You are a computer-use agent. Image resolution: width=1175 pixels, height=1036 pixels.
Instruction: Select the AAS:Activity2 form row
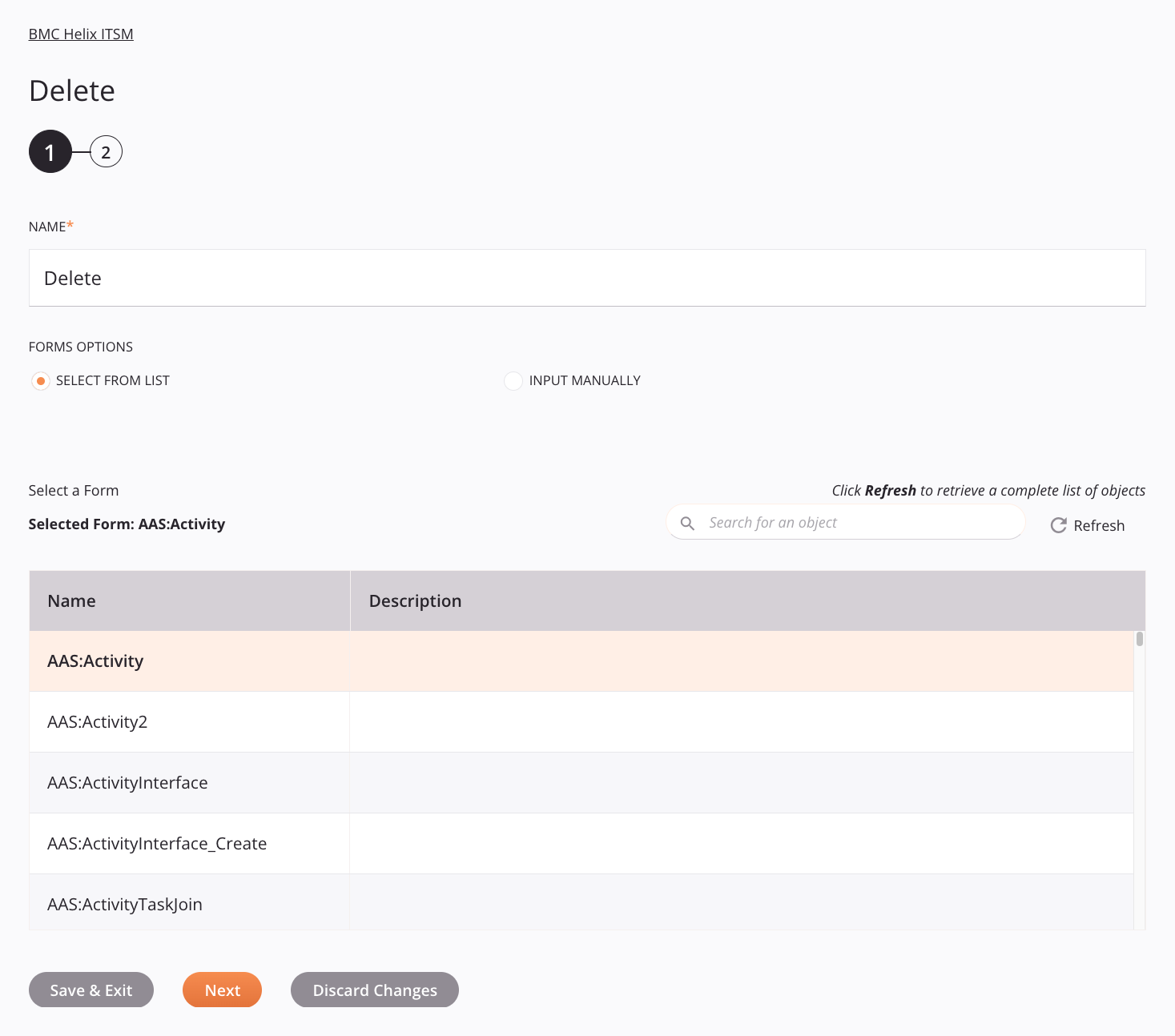581,722
